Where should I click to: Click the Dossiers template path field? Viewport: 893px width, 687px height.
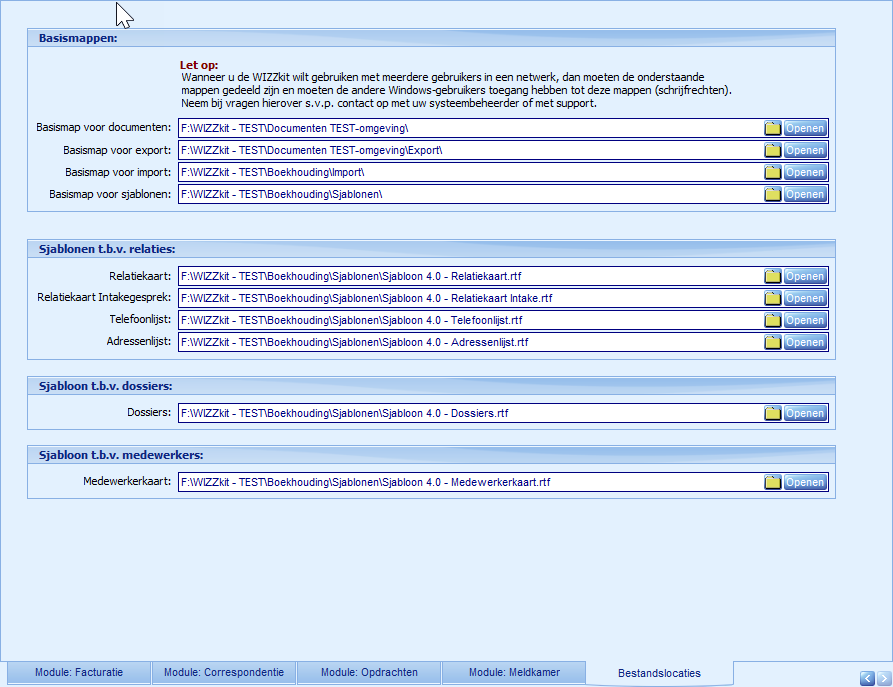pyautogui.click(x=470, y=413)
